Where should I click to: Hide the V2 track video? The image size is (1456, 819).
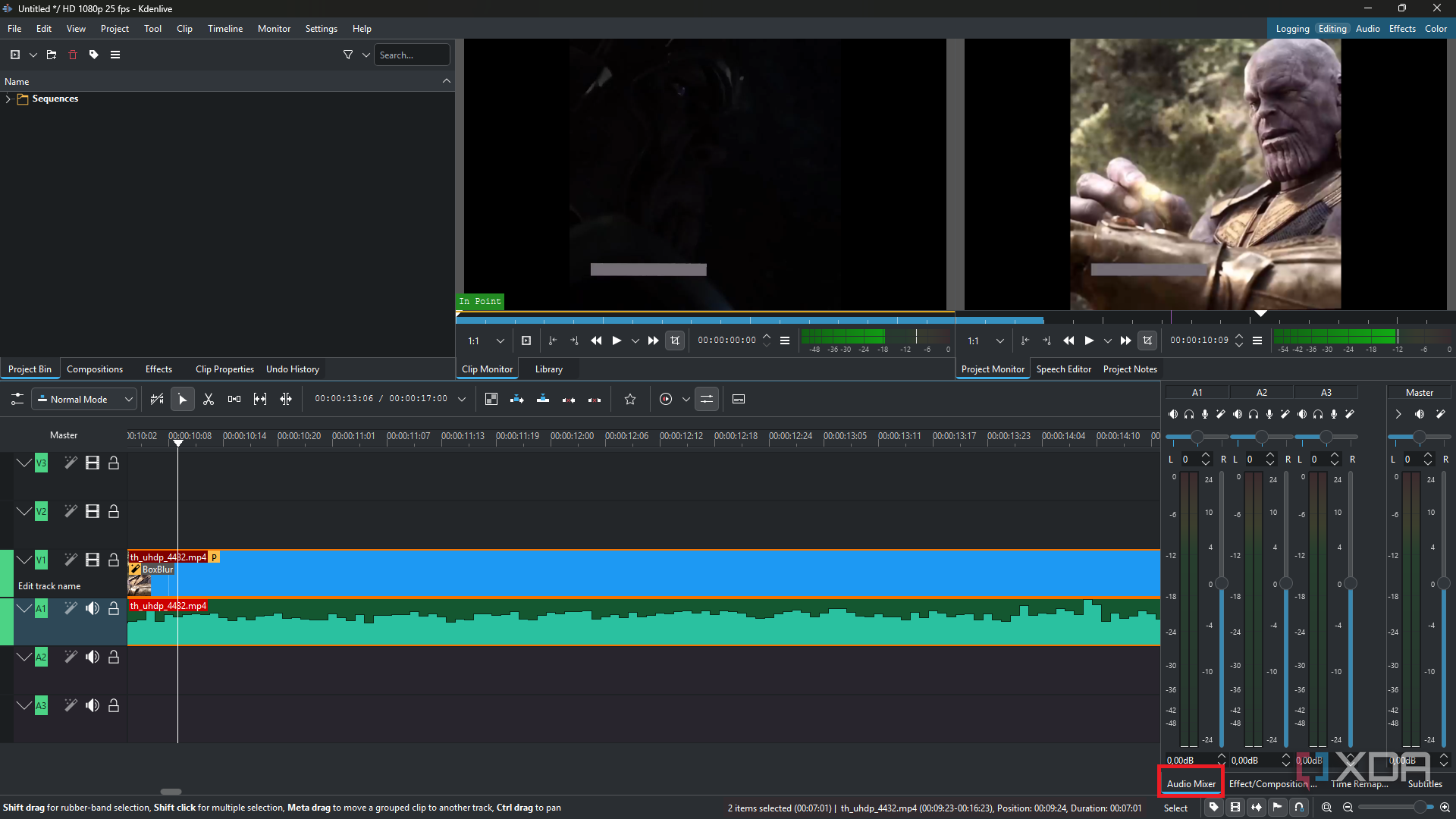[x=93, y=511]
